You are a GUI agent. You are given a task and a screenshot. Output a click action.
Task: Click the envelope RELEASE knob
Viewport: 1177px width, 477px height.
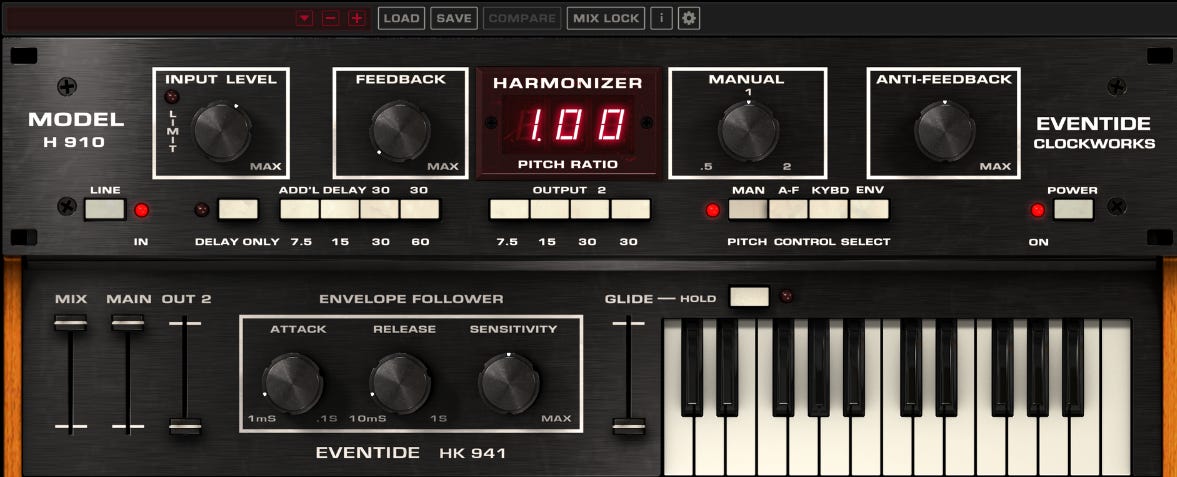point(400,383)
